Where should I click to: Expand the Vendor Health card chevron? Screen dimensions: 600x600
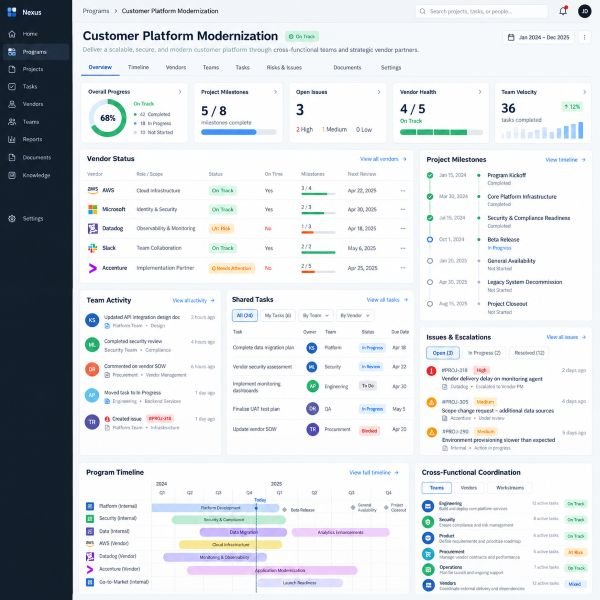pos(480,92)
